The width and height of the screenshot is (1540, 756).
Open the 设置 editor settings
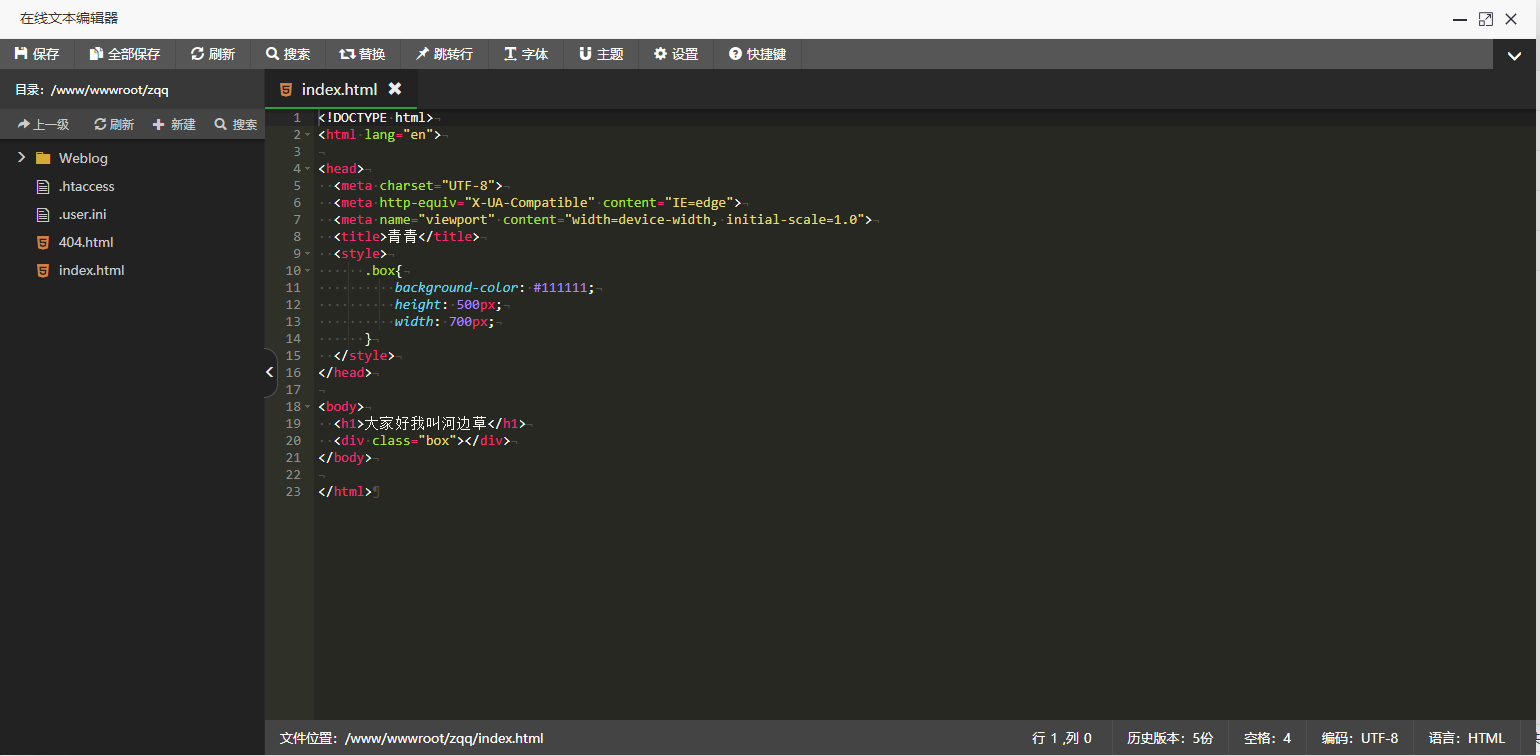[676, 54]
